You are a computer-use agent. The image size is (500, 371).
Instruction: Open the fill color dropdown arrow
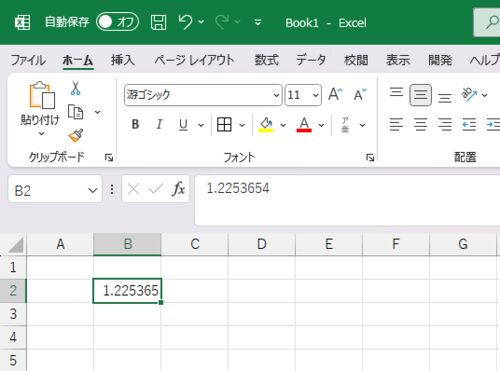[x=283, y=125]
